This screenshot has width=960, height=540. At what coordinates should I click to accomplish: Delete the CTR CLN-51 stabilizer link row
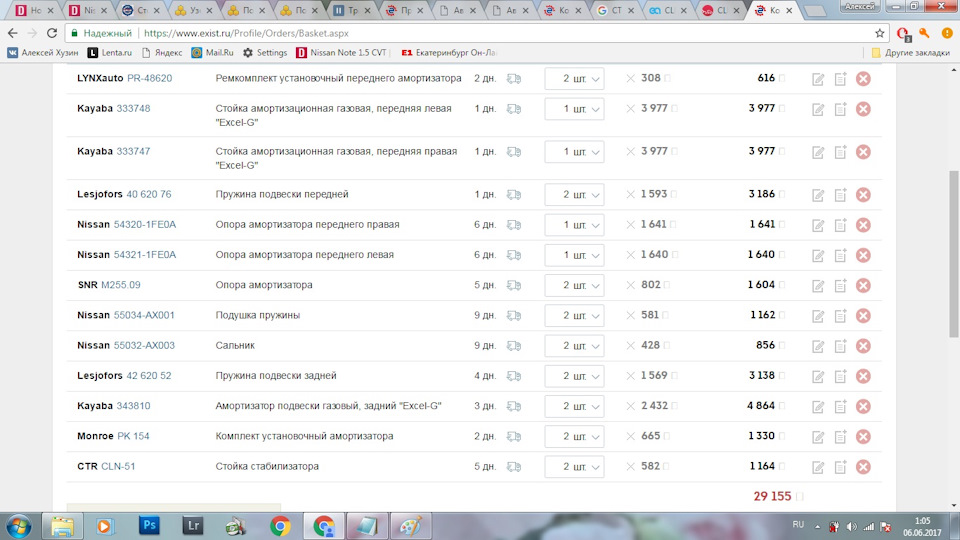coord(863,467)
